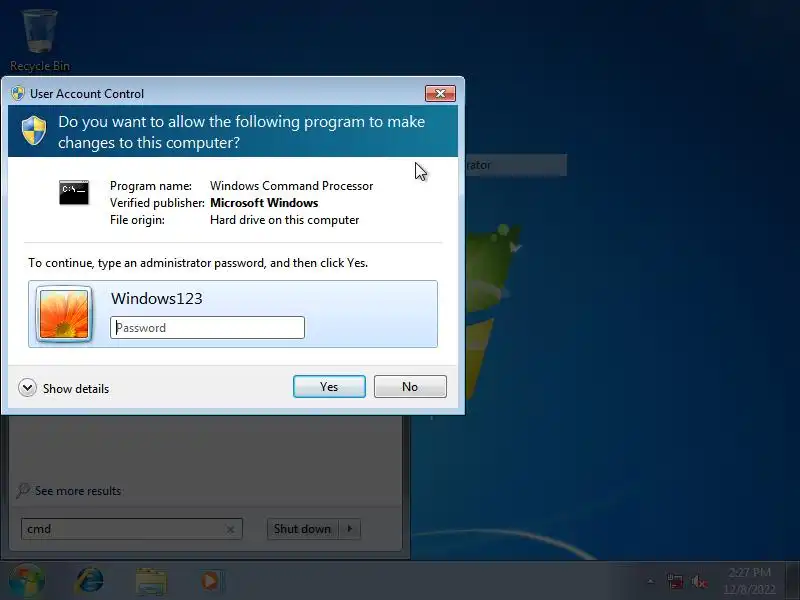This screenshot has width=800, height=600.
Task: Launch Internet Explorer from the taskbar
Action: [90, 581]
